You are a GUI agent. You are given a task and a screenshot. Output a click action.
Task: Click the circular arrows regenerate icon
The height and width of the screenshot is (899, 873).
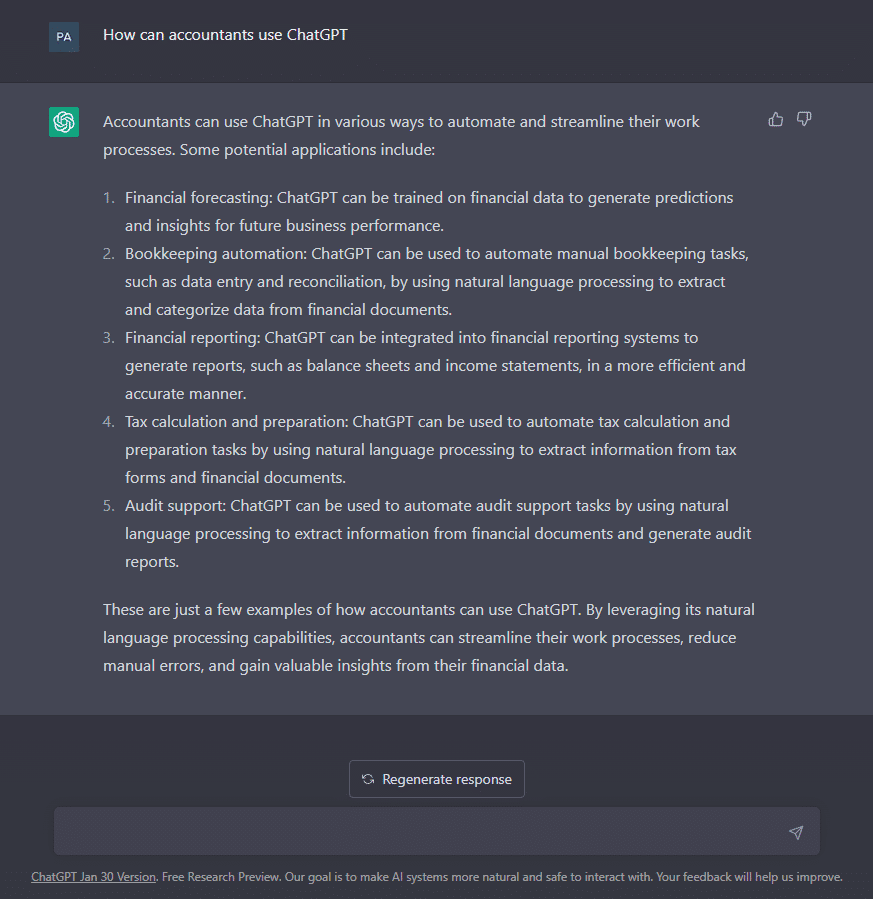tap(368, 779)
